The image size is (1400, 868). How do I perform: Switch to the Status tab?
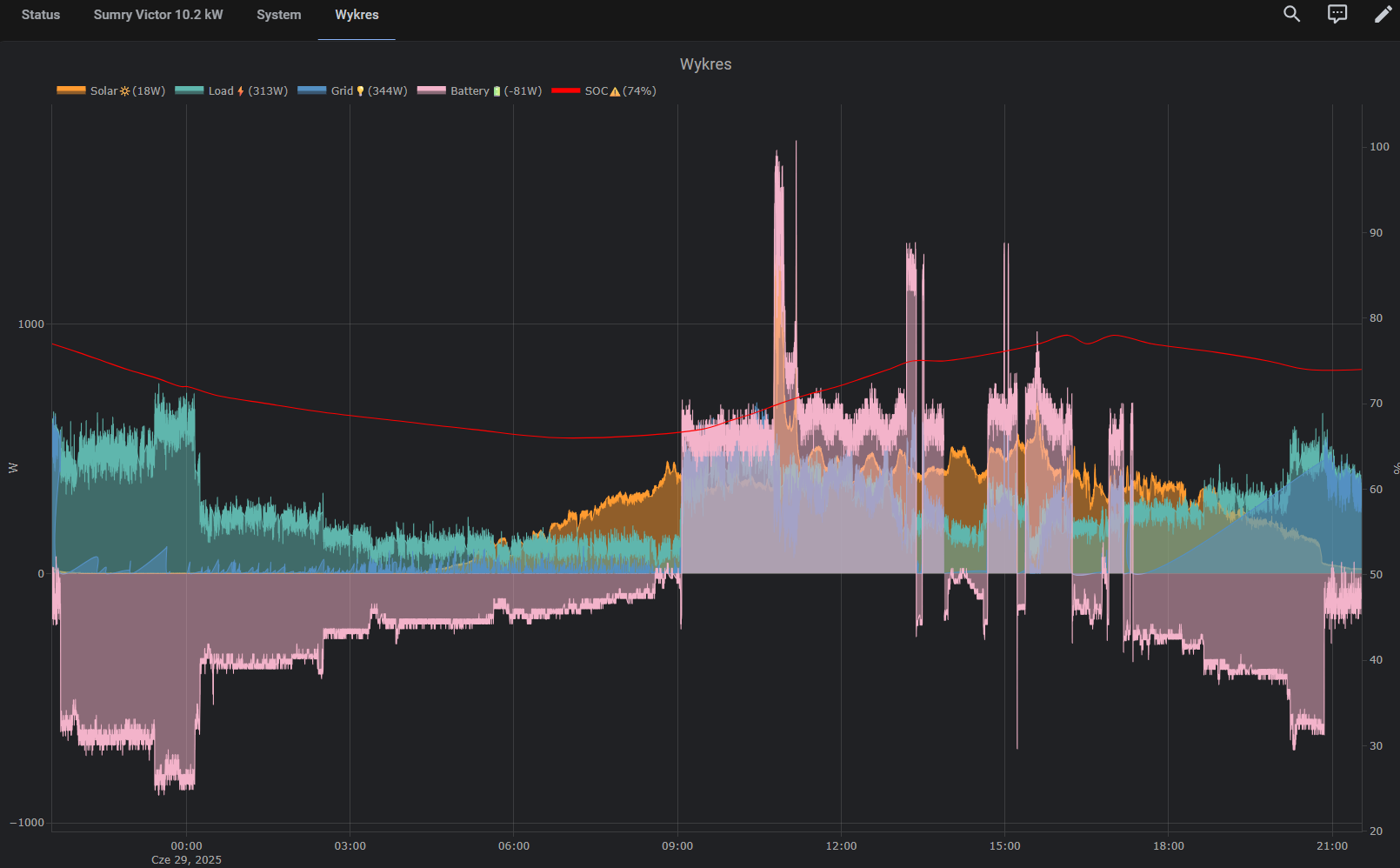pyautogui.click(x=41, y=15)
